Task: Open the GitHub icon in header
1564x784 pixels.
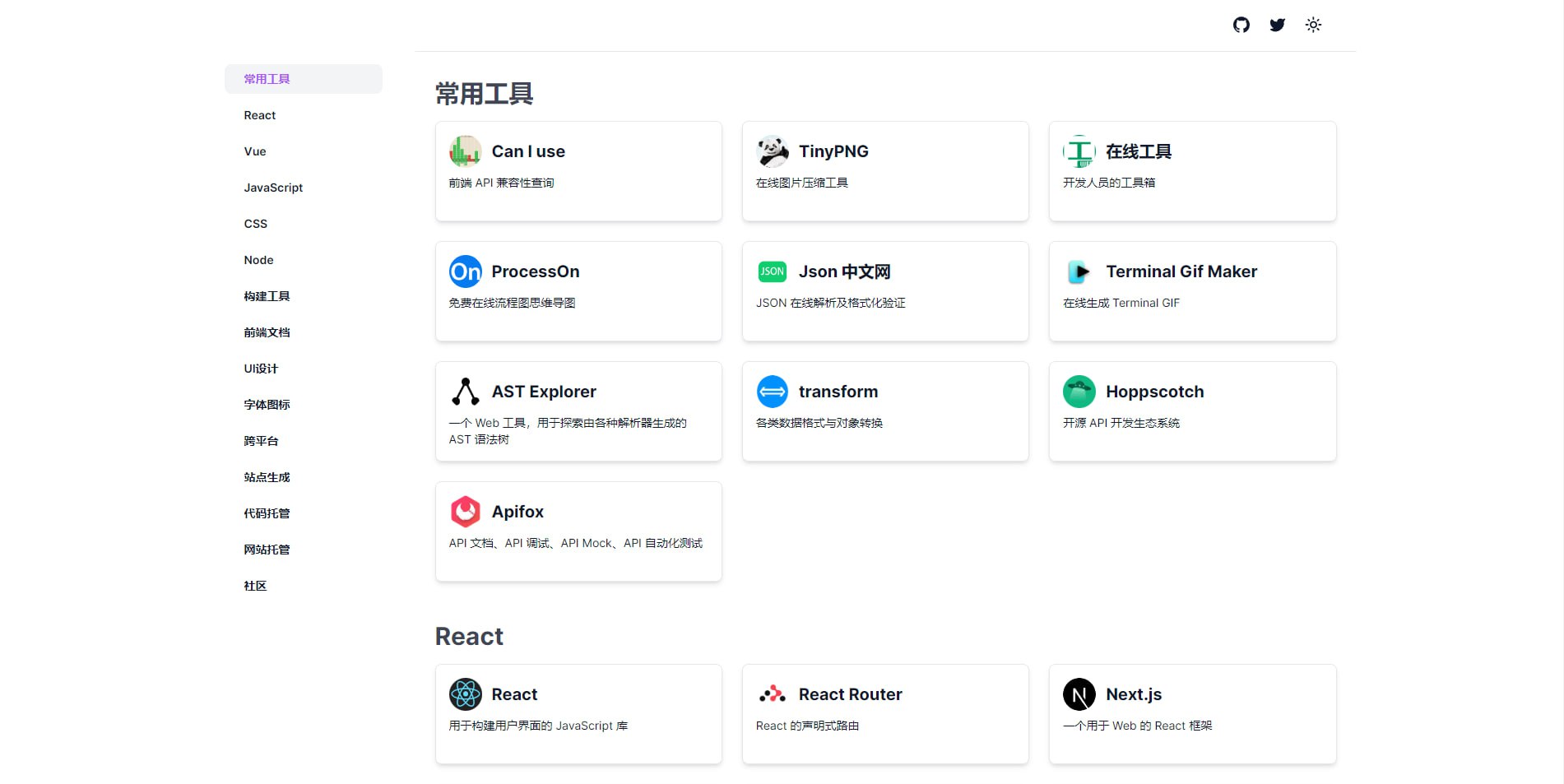Action: coord(1241,25)
